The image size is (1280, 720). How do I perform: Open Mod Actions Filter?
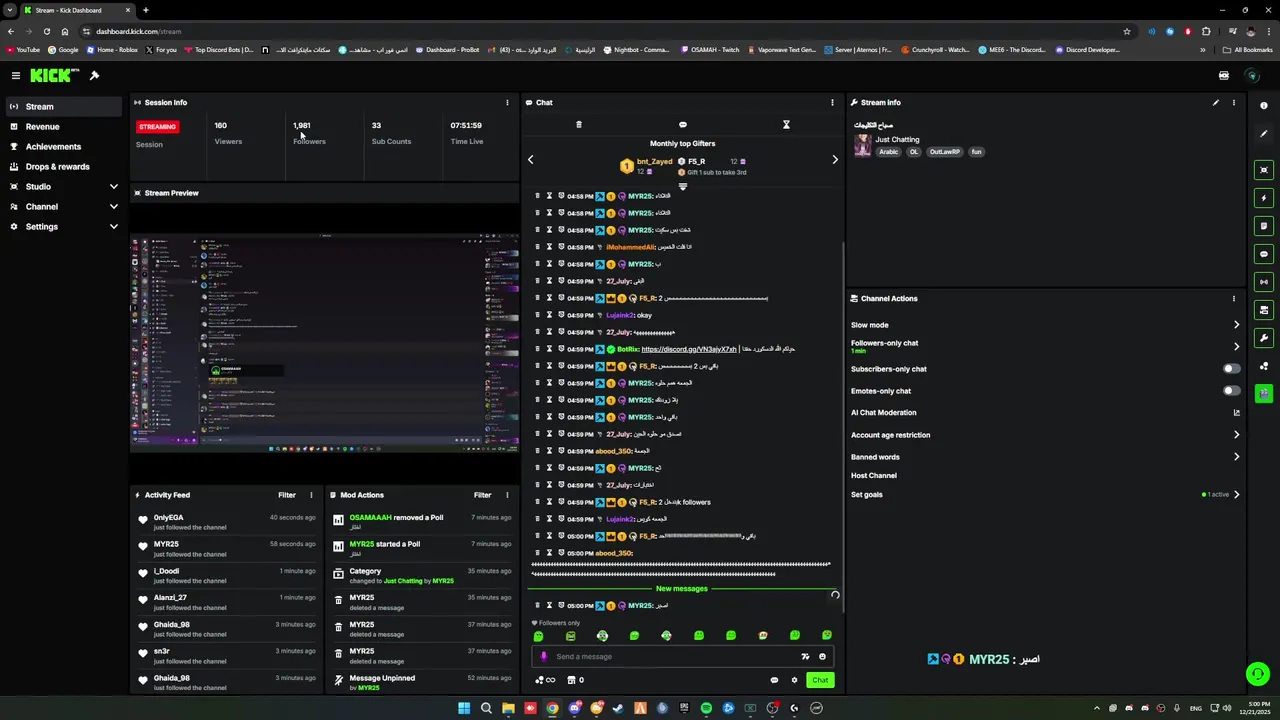[482, 495]
